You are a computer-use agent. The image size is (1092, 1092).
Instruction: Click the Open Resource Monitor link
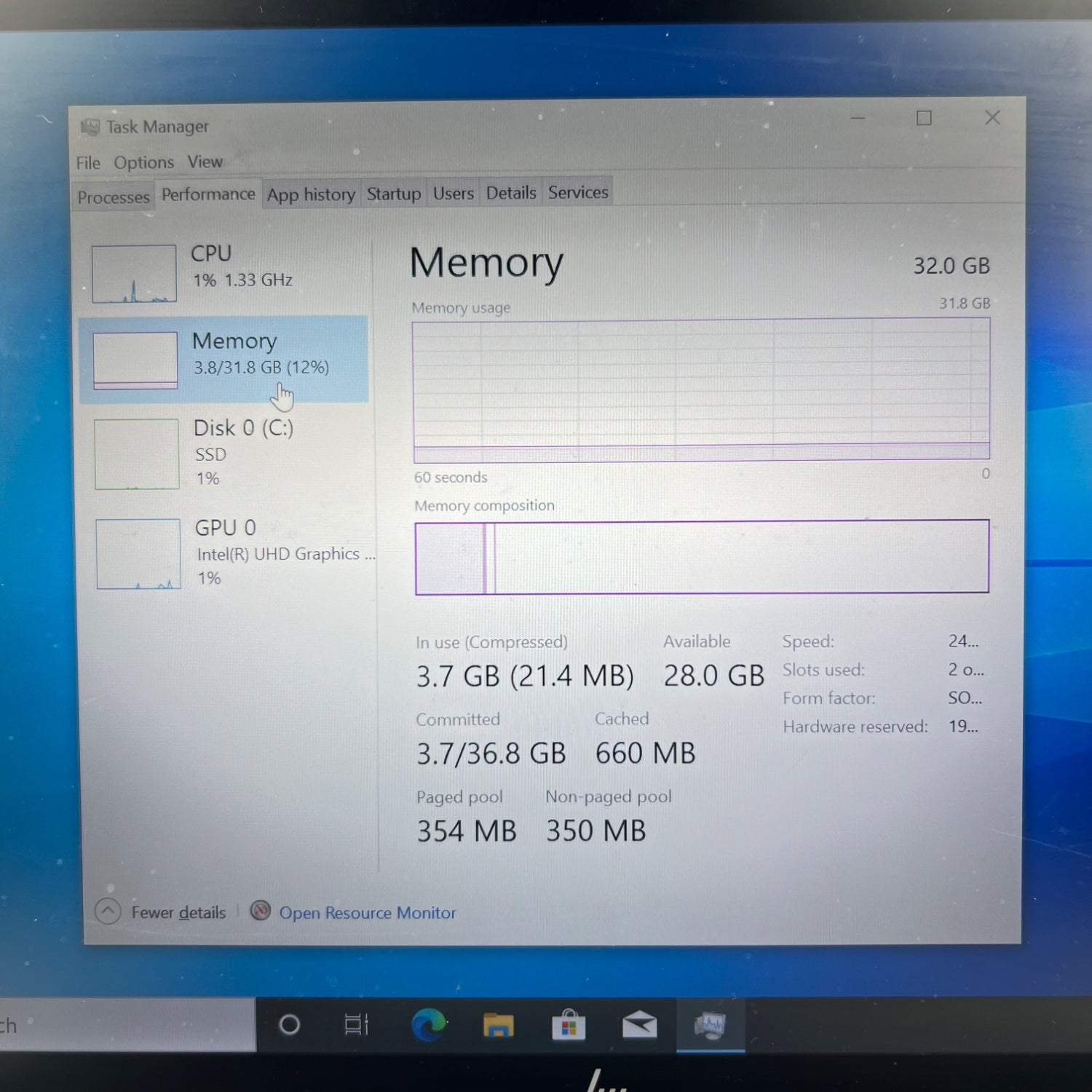(368, 913)
